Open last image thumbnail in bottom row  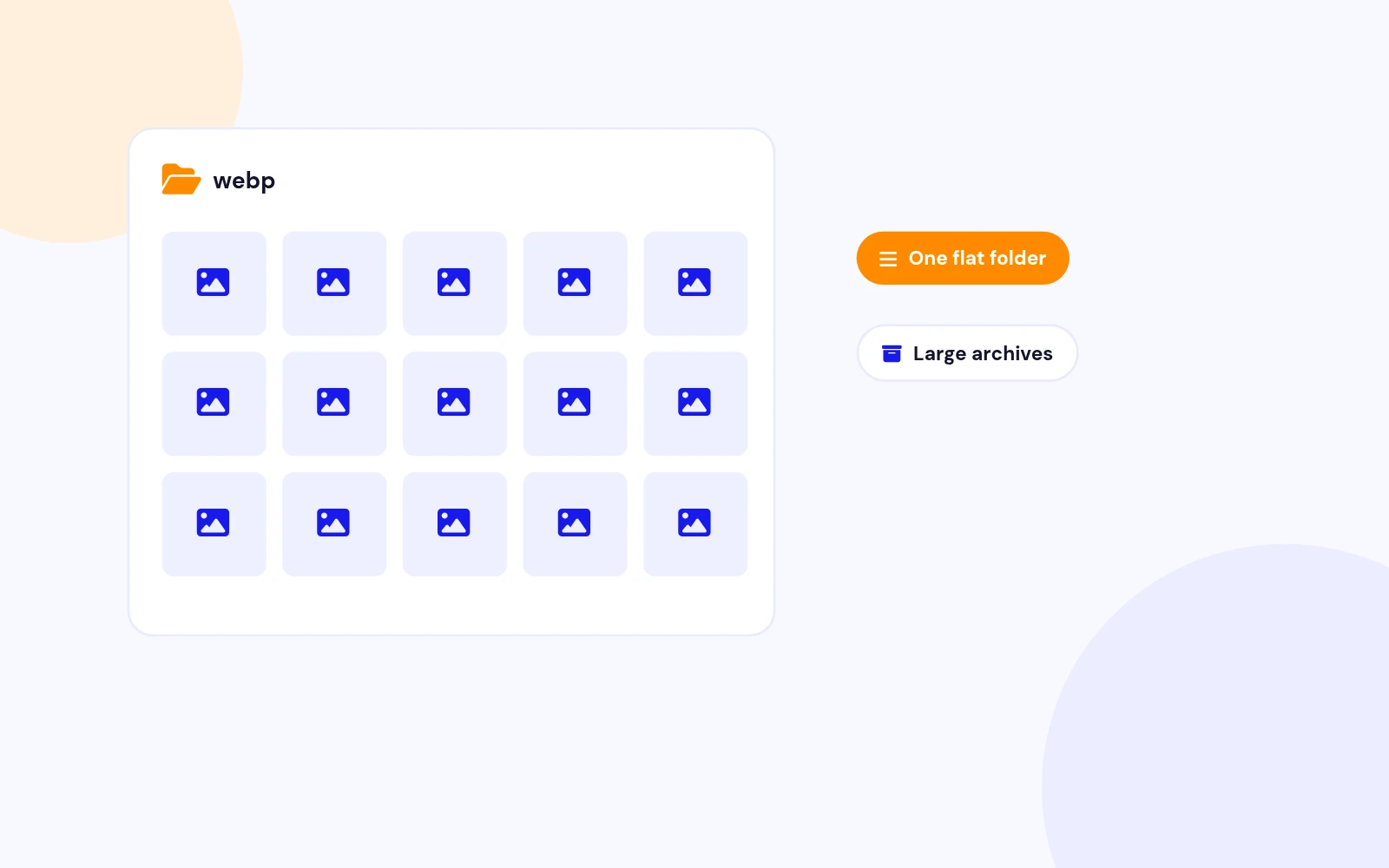(695, 524)
